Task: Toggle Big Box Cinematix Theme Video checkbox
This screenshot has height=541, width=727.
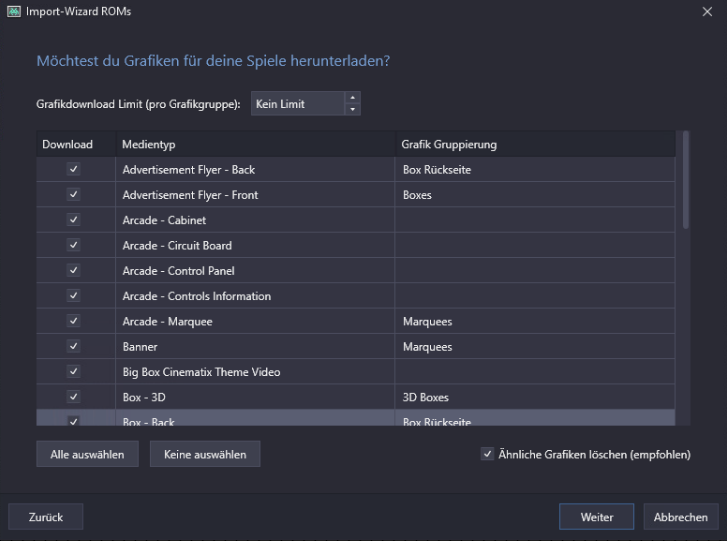Action: click(x=74, y=371)
